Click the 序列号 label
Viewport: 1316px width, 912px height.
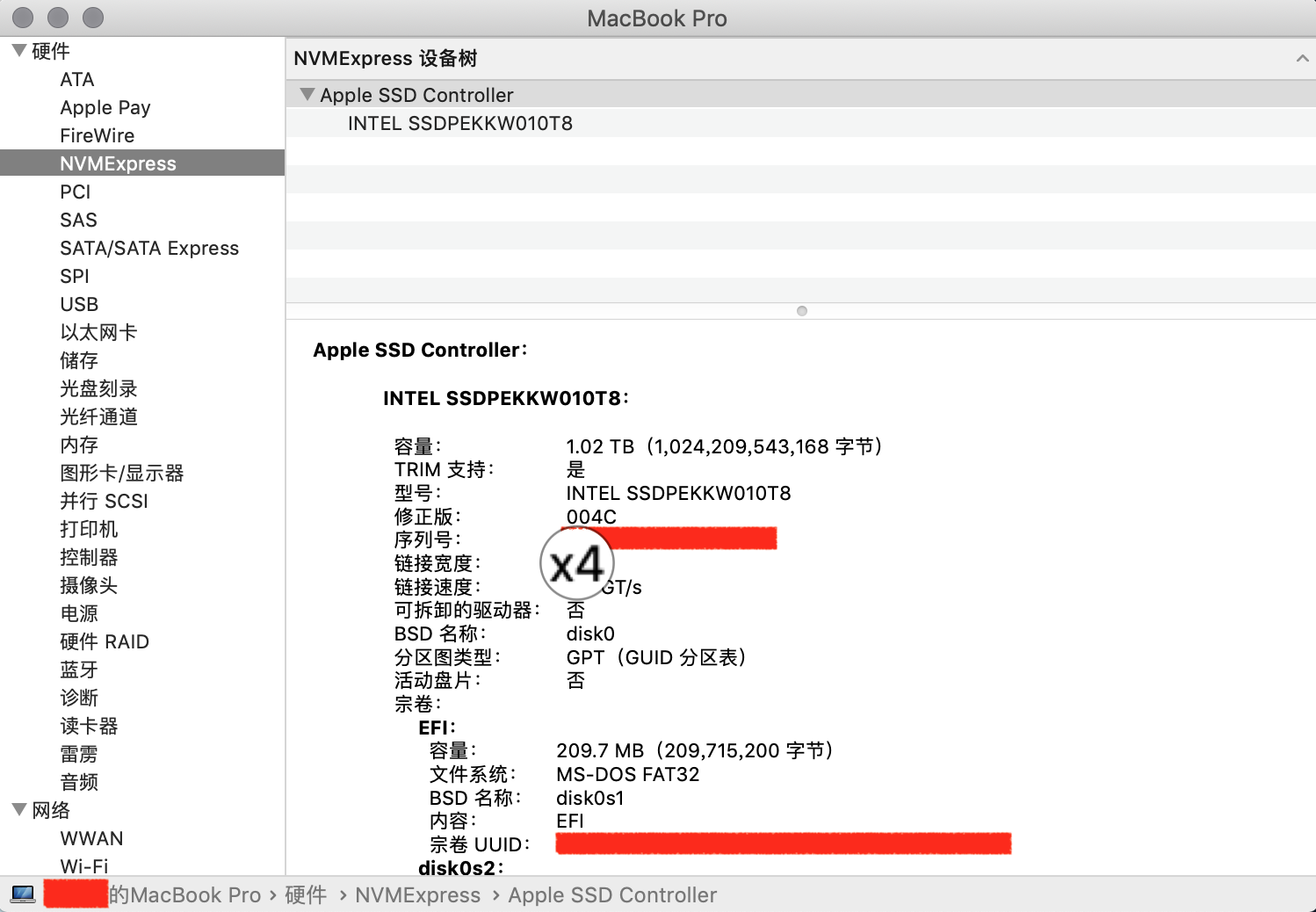pos(427,539)
